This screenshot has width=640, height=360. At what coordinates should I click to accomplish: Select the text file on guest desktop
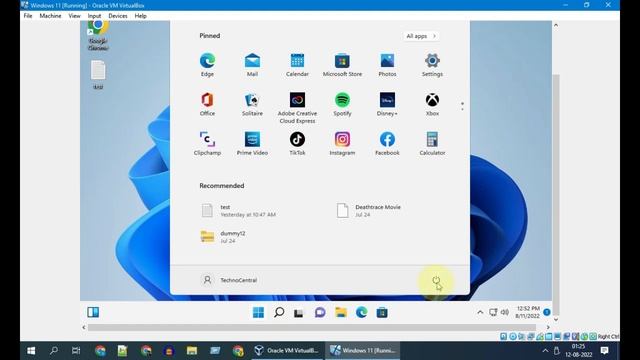tap(98, 75)
